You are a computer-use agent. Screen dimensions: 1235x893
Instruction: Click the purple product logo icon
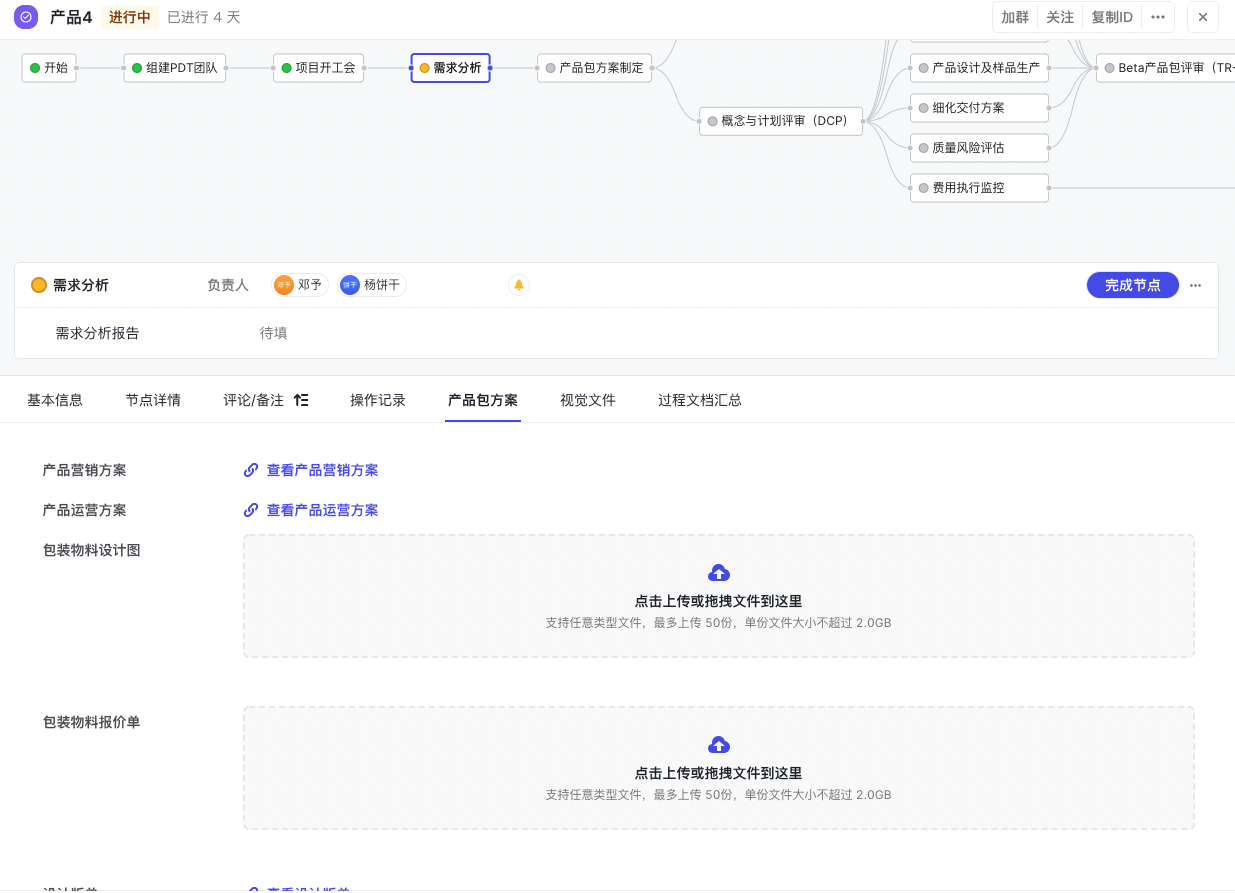(26, 17)
